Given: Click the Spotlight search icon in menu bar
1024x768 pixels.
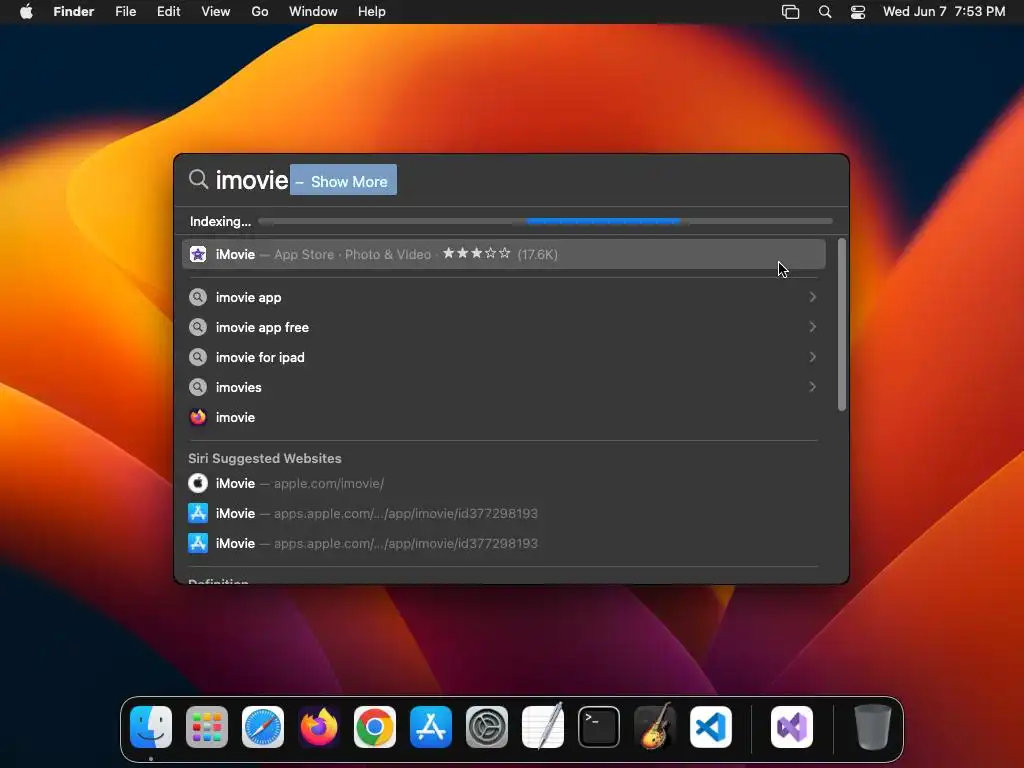Looking at the screenshot, I should click(x=825, y=12).
